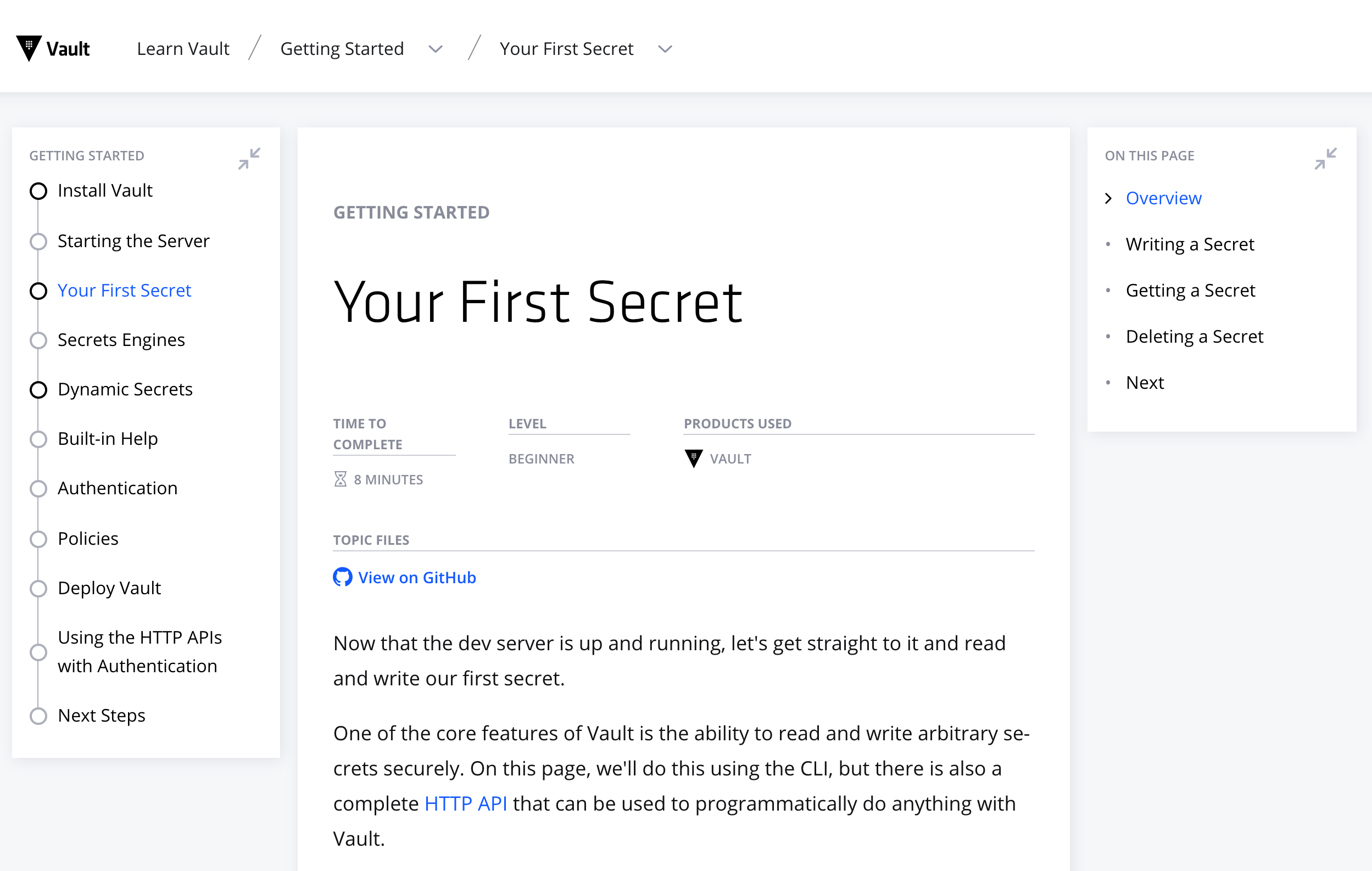1372x871 pixels.
Task: Expand the Overview section on this page
Action: click(1108, 198)
